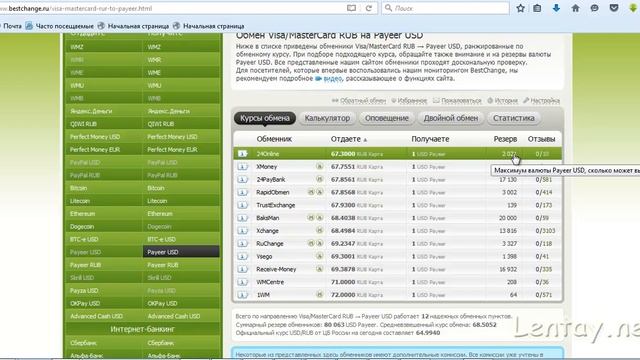Open the 24Online exchanger link
Screen dimensions: 640x360
pyautogui.click(x=268, y=154)
